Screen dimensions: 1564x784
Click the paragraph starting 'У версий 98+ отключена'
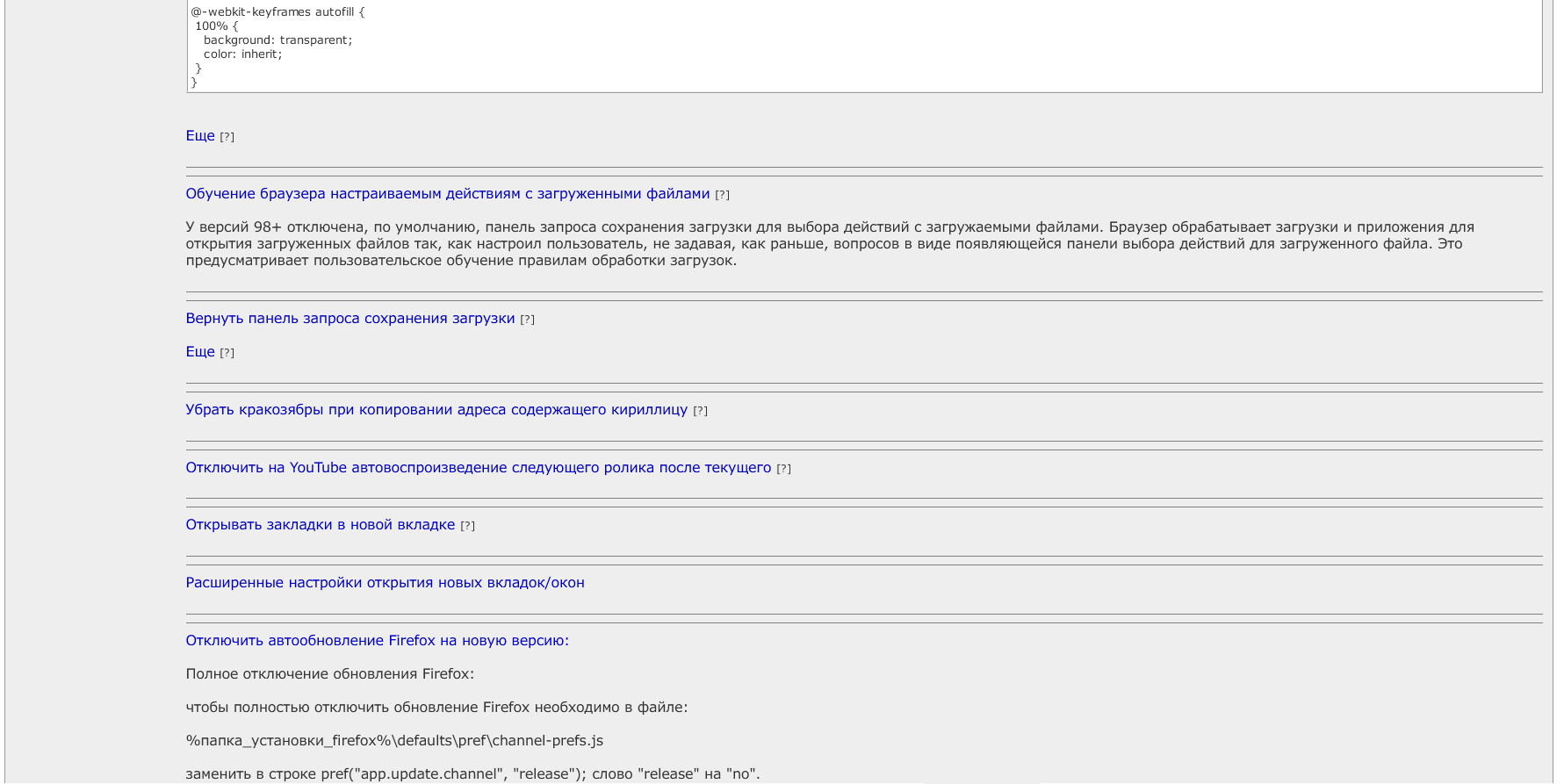pyautogui.click(x=830, y=244)
